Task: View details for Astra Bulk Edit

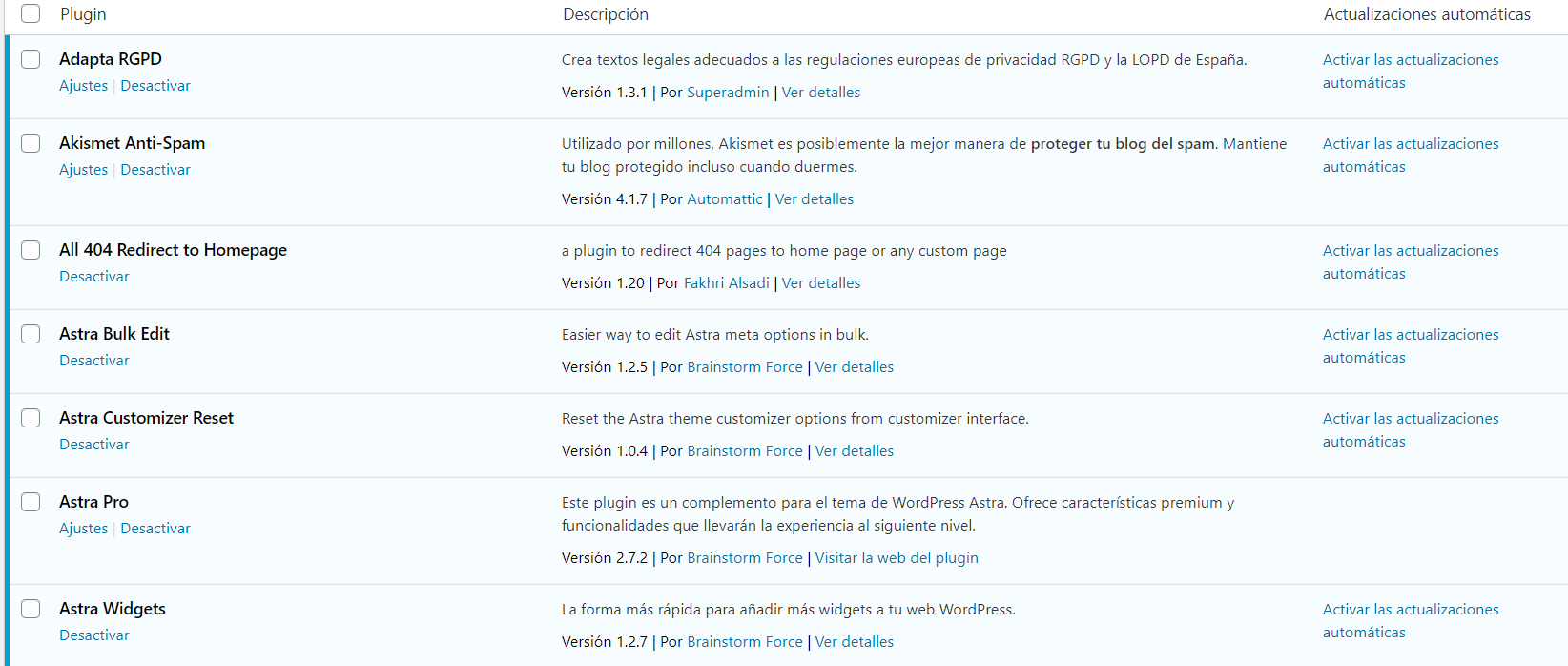Action: pyautogui.click(x=855, y=367)
